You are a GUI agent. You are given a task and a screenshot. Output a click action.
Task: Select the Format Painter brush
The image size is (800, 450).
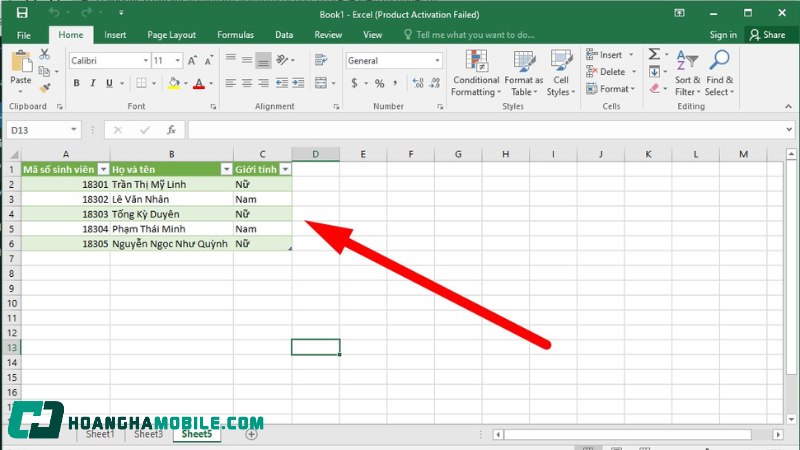pos(44,88)
